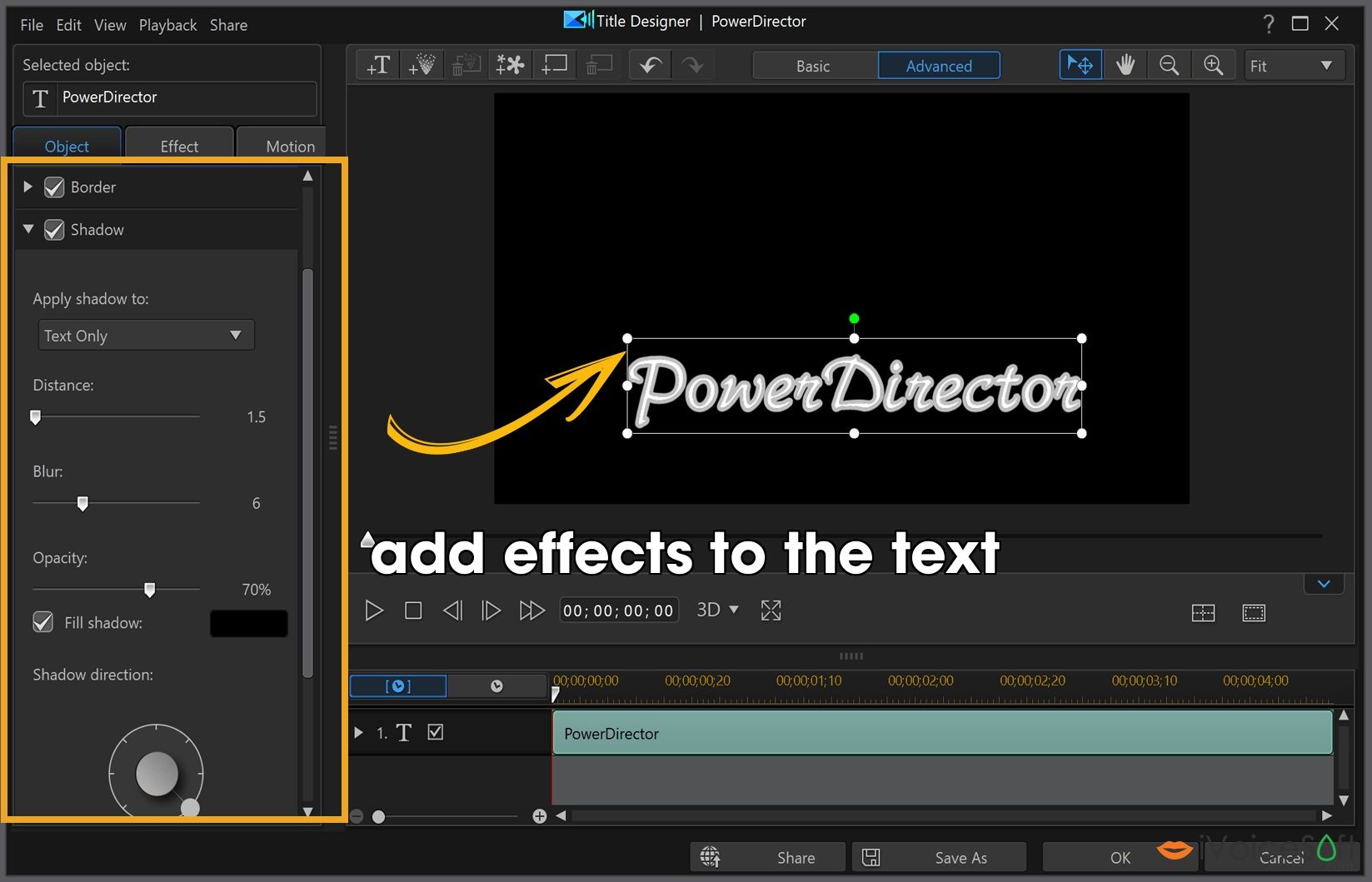The height and width of the screenshot is (882, 1372).
Task: Click the Insert Particle effect icon
Action: click(x=422, y=65)
